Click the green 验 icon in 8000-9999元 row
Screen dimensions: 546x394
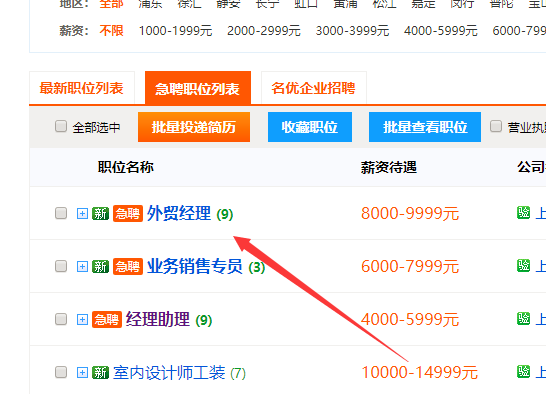click(x=523, y=213)
